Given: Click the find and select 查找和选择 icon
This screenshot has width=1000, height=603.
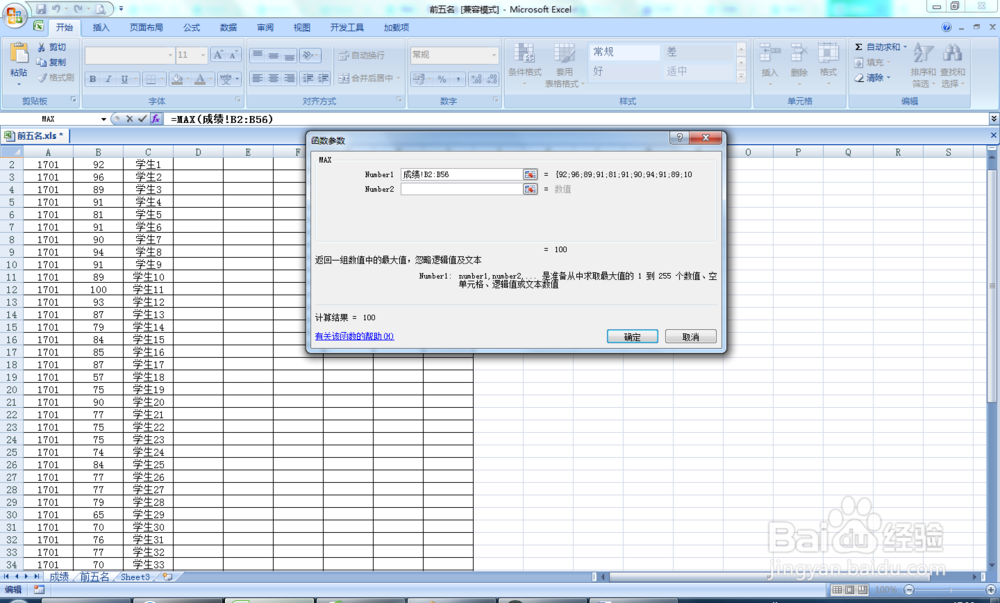Looking at the screenshot, I should (x=952, y=54).
